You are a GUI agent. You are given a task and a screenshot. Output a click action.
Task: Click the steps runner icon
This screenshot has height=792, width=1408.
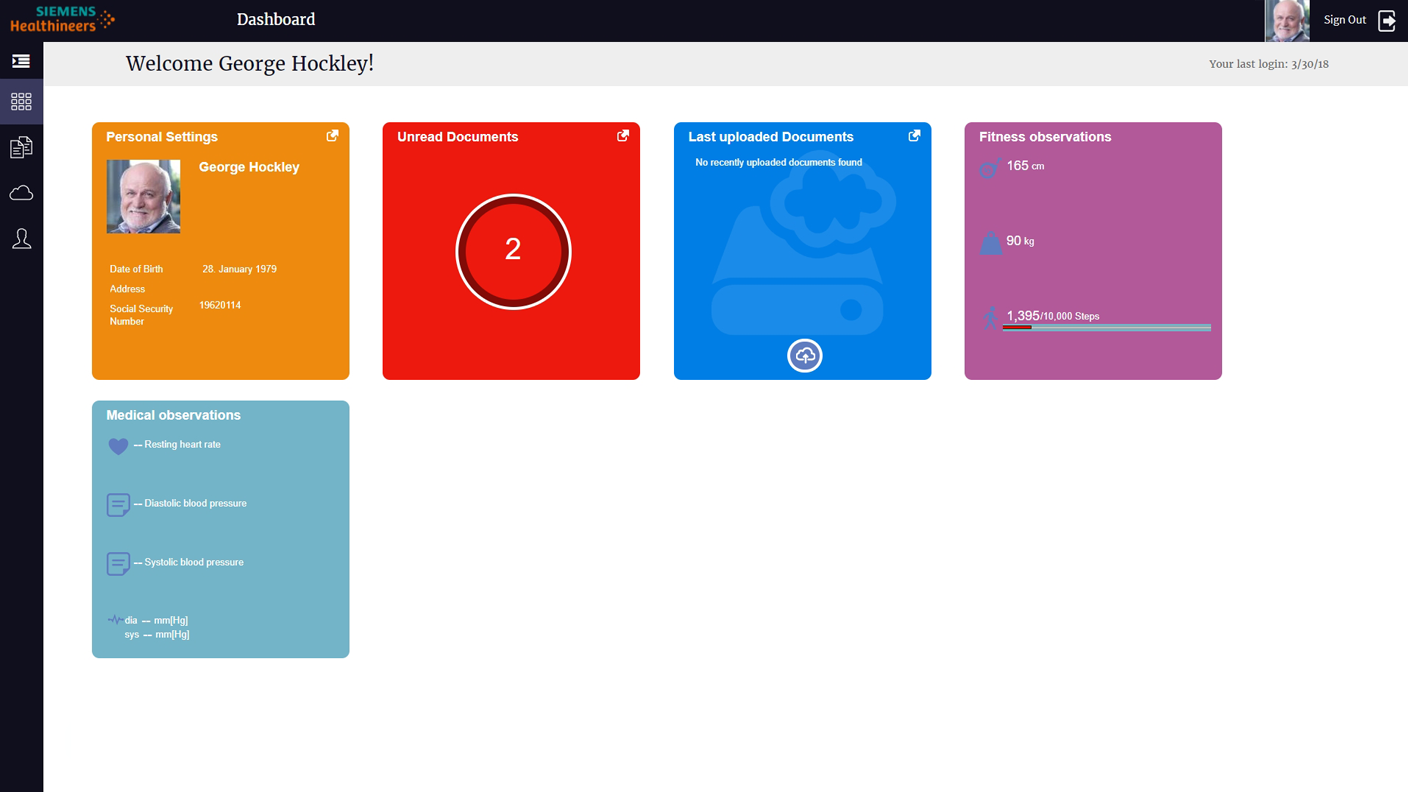(x=990, y=318)
